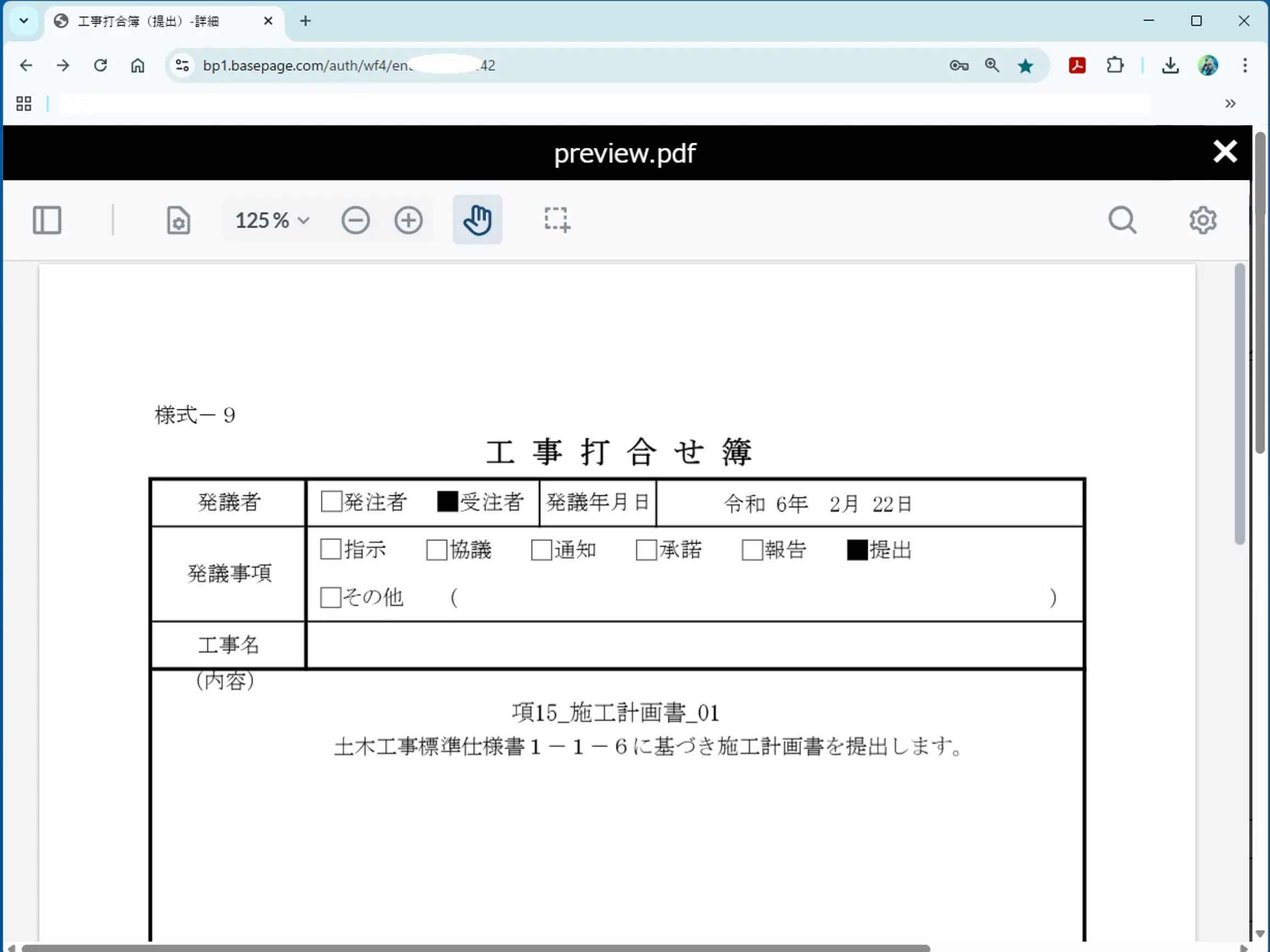View site information icon

click(x=182, y=65)
